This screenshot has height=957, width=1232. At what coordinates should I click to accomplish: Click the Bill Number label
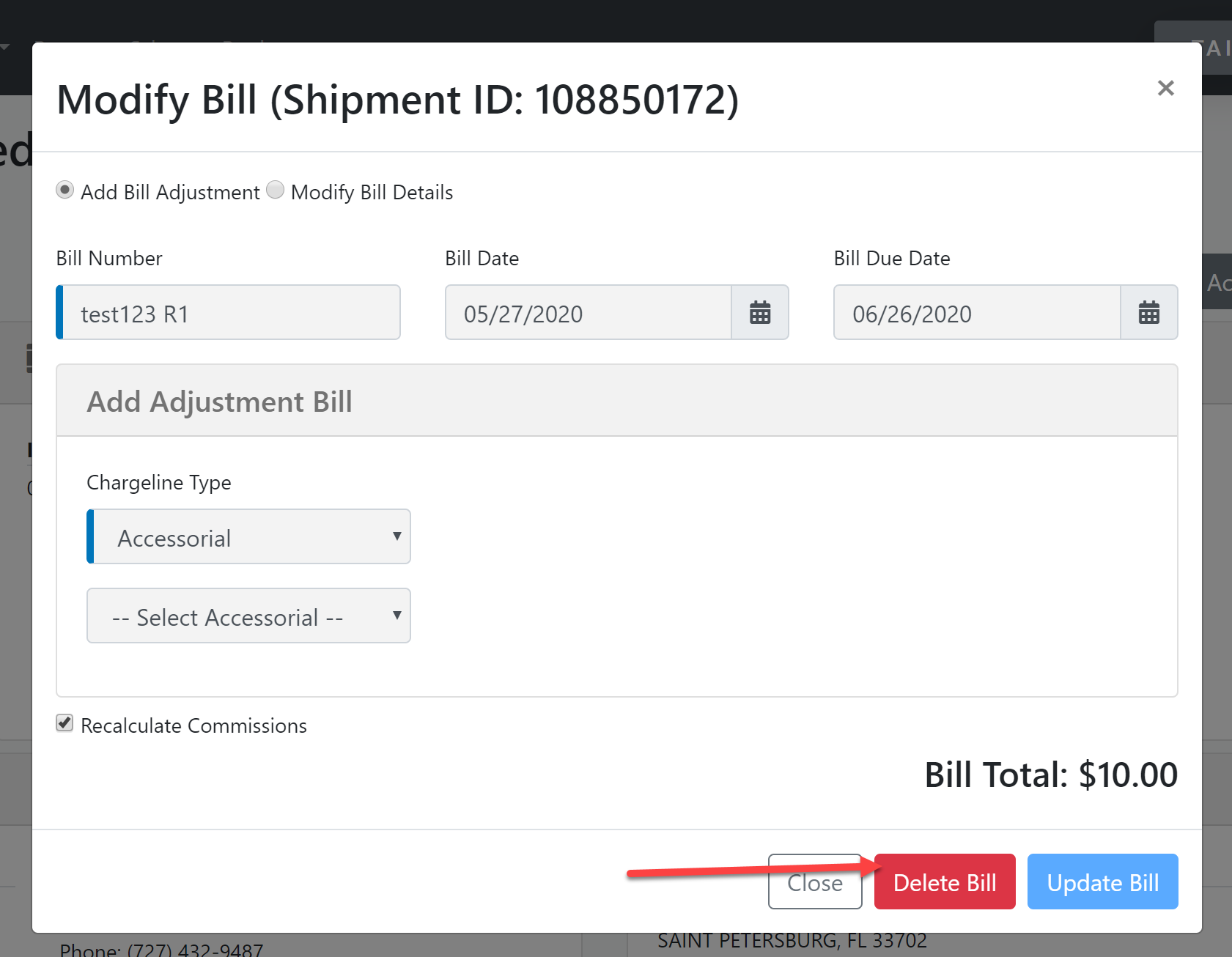[x=109, y=258]
